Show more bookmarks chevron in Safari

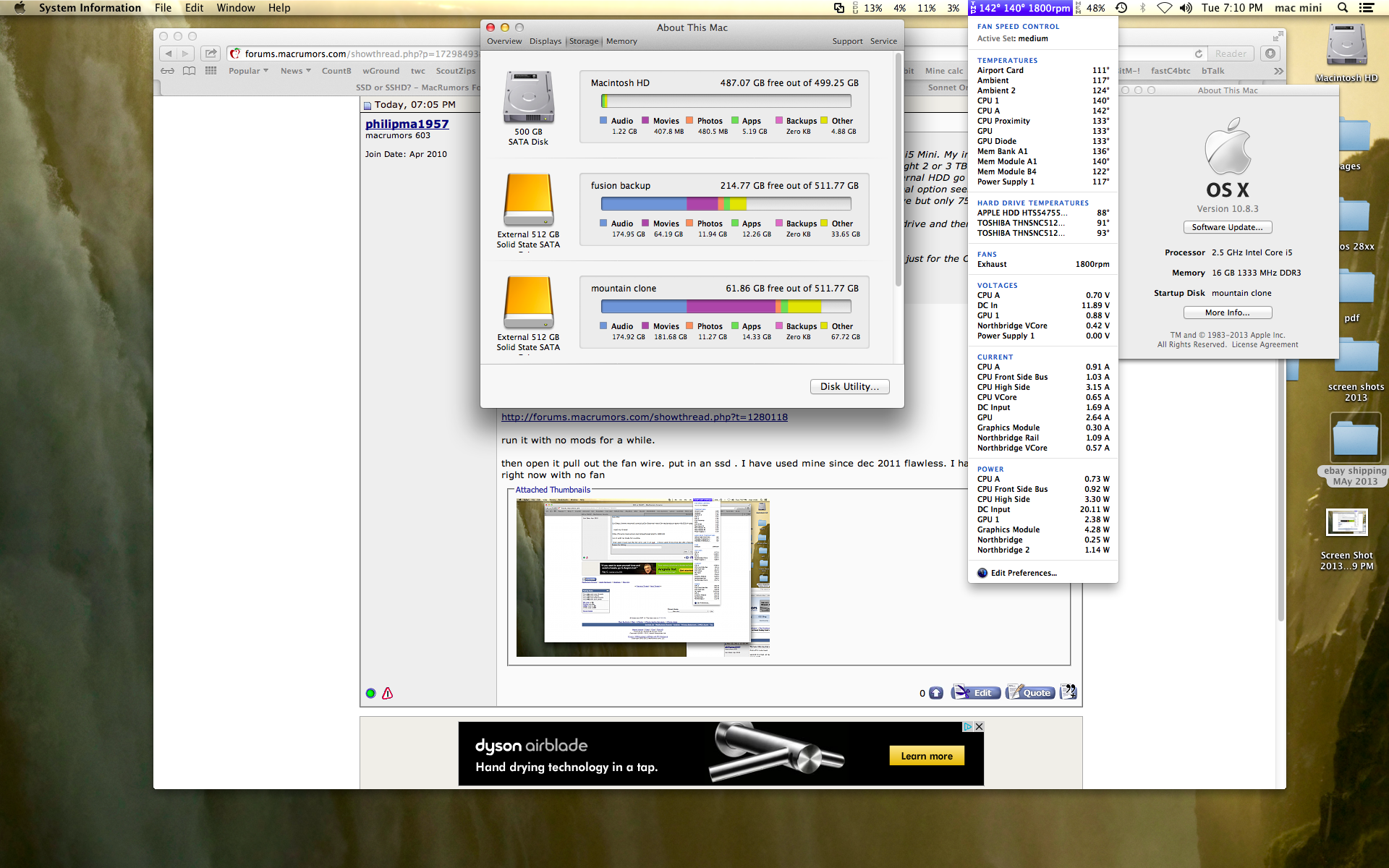tap(1278, 71)
